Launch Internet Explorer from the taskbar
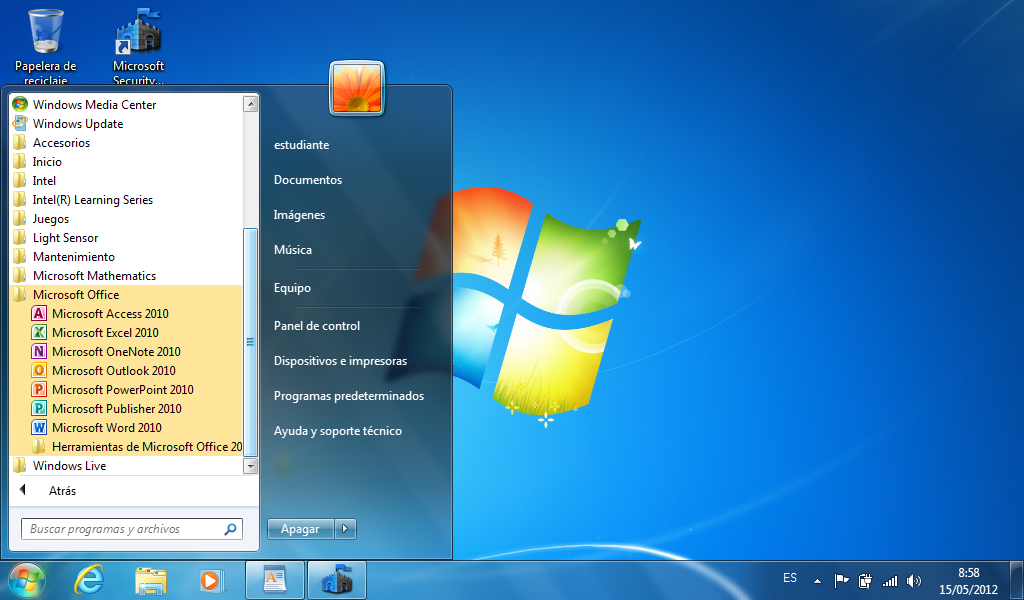Screen dimensions: 1024x600 coord(89,579)
